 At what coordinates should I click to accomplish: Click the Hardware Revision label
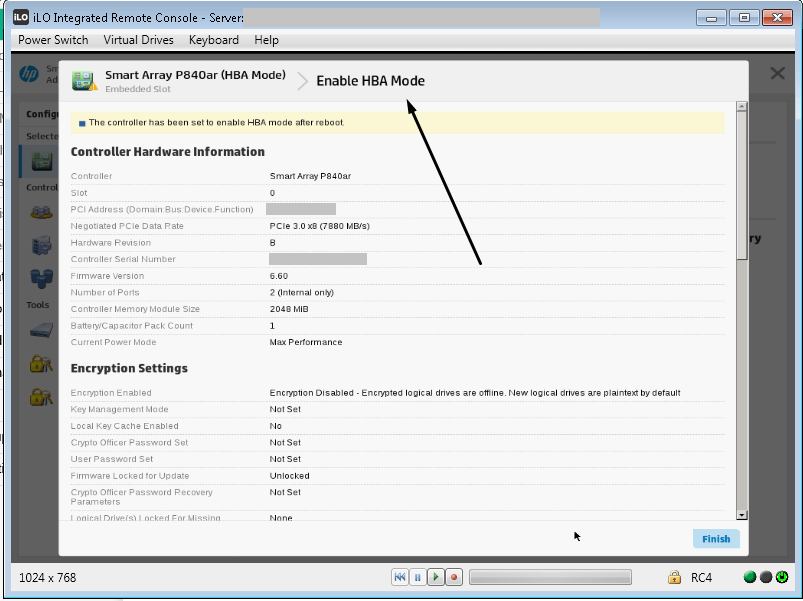tap(111, 243)
